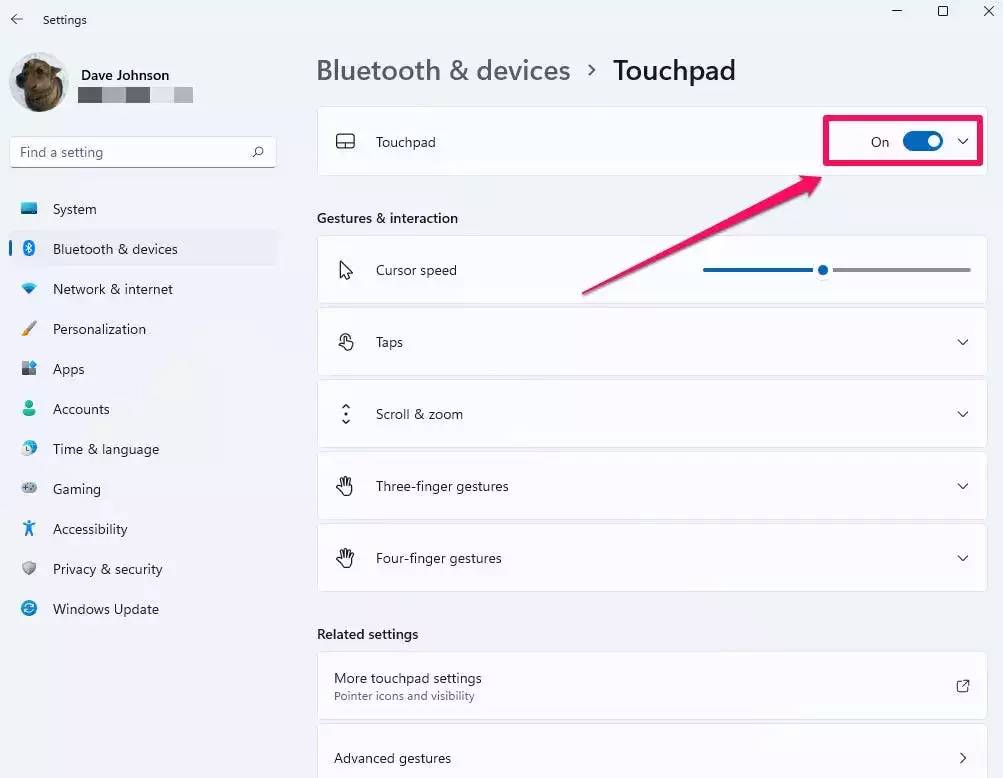The image size is (1003, 778).
Task: Open the external link icon for touchpad settings
Action: pos(962,686)
